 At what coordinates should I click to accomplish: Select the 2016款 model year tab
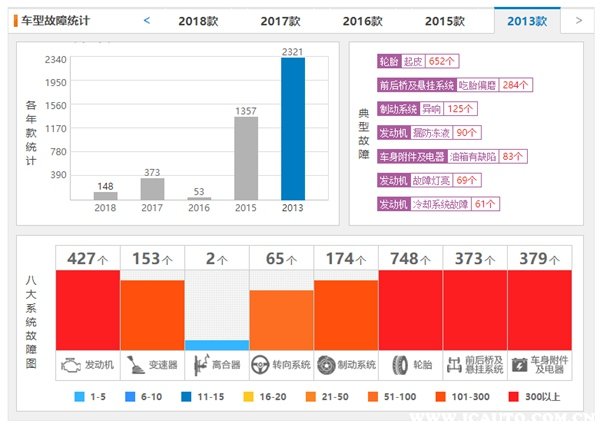(x=362, y=21)
